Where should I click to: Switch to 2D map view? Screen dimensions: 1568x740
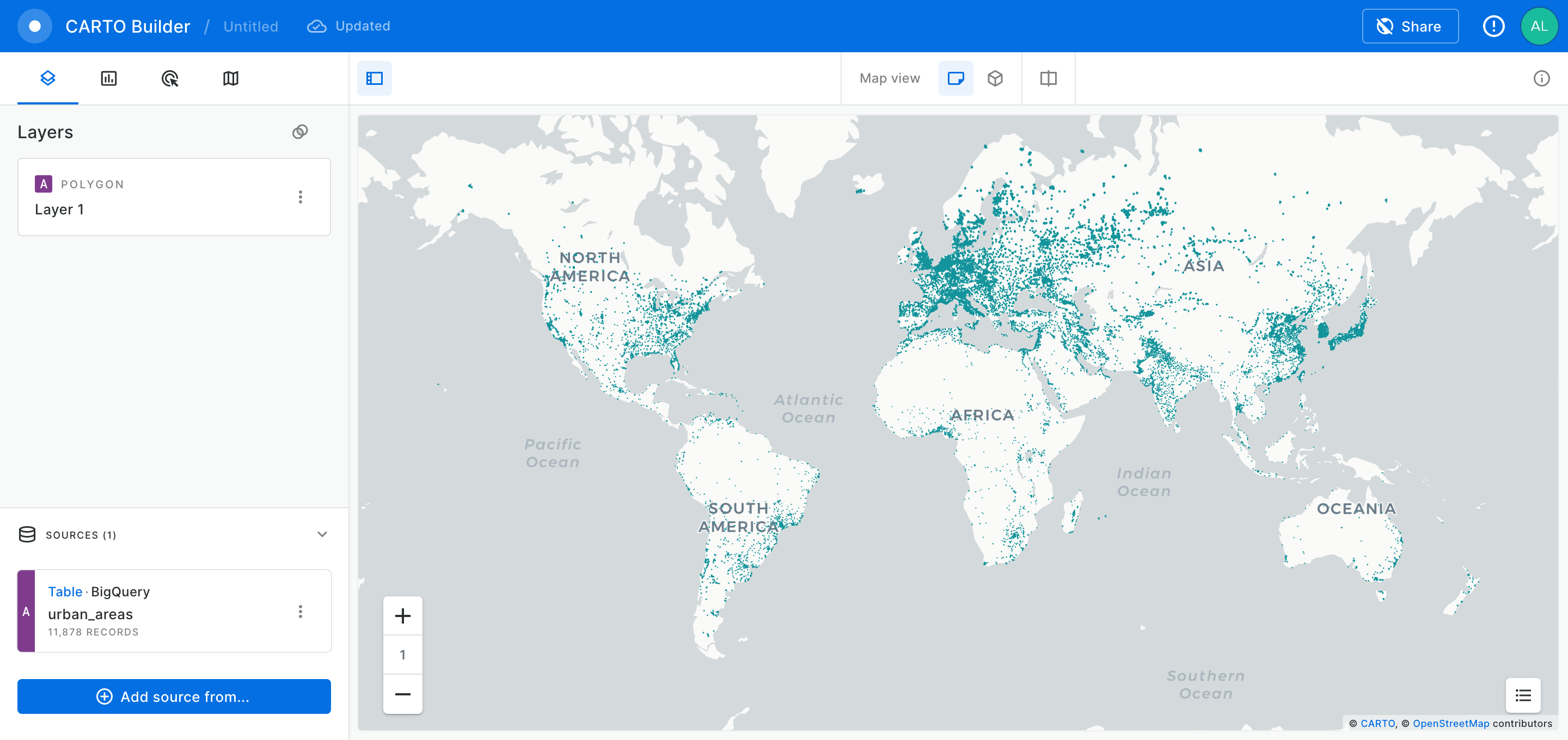955,78
